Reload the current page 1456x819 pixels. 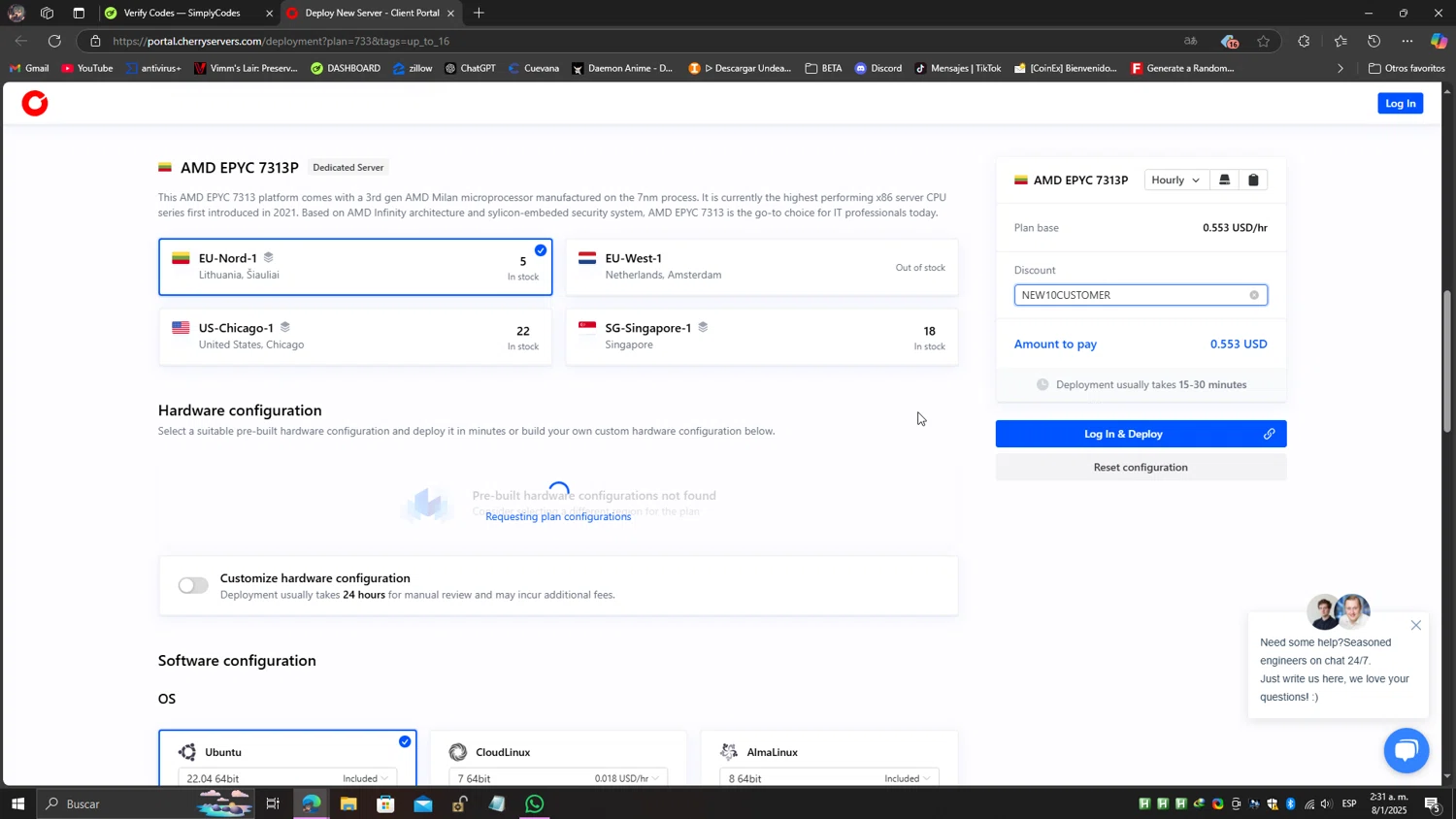coord(54,41)
